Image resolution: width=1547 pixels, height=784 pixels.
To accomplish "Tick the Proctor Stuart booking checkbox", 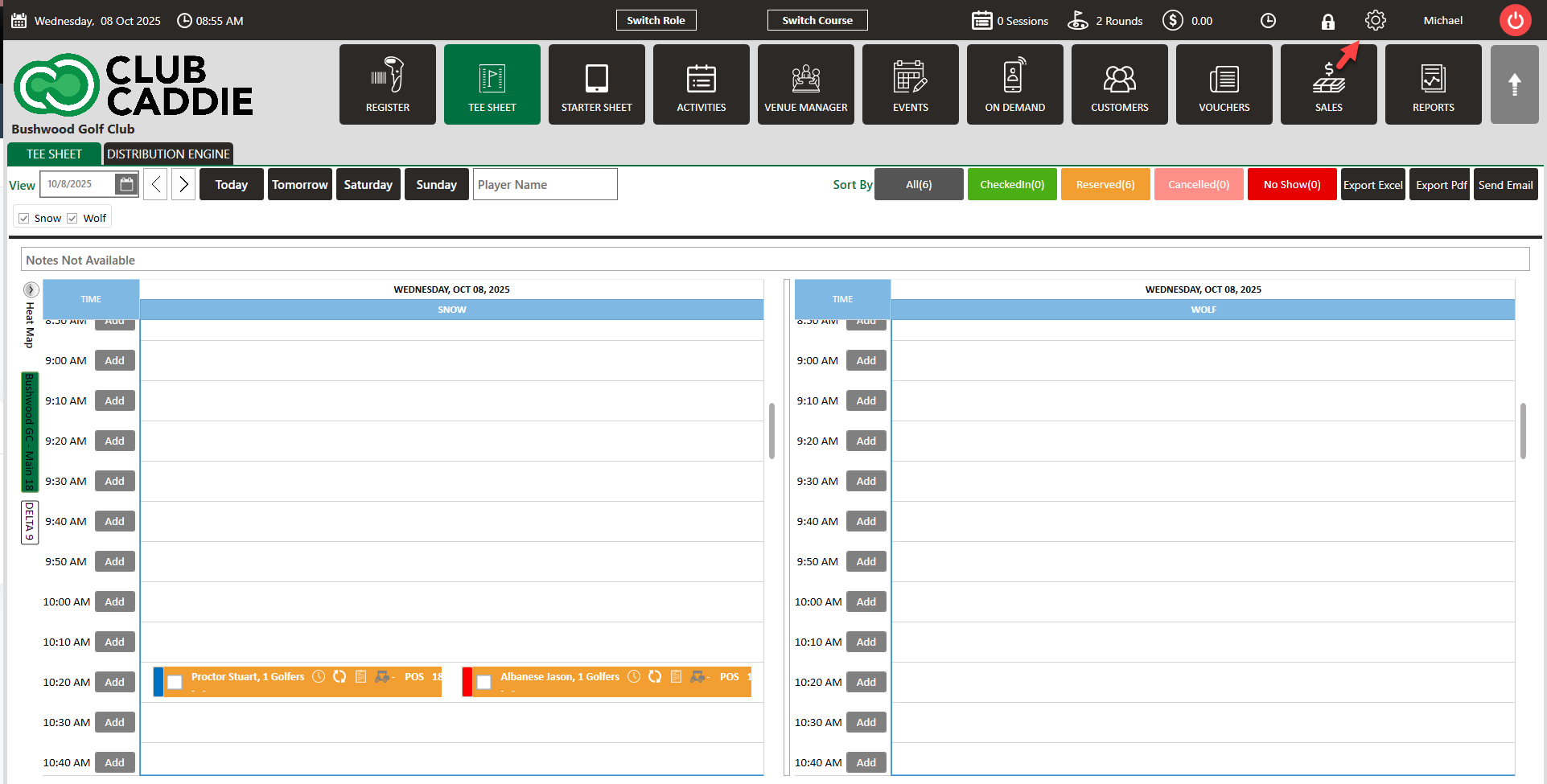I will (x=175, y=683).
